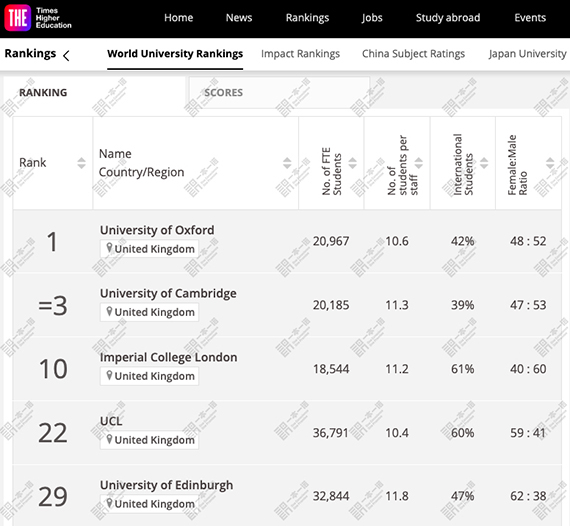This screenshot has height=526, width=570.
Task: Click the 20,967 students value
Action: (331, 241)
